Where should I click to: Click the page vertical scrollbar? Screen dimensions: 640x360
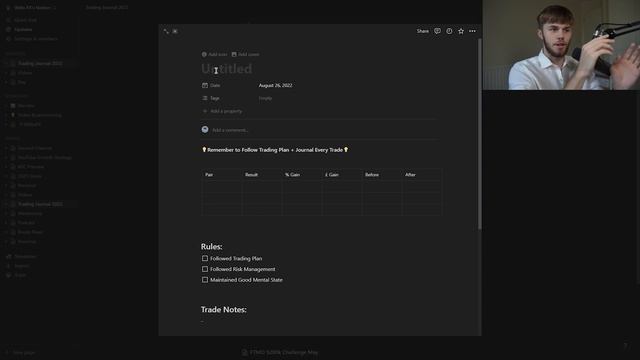tap(480, 135)
